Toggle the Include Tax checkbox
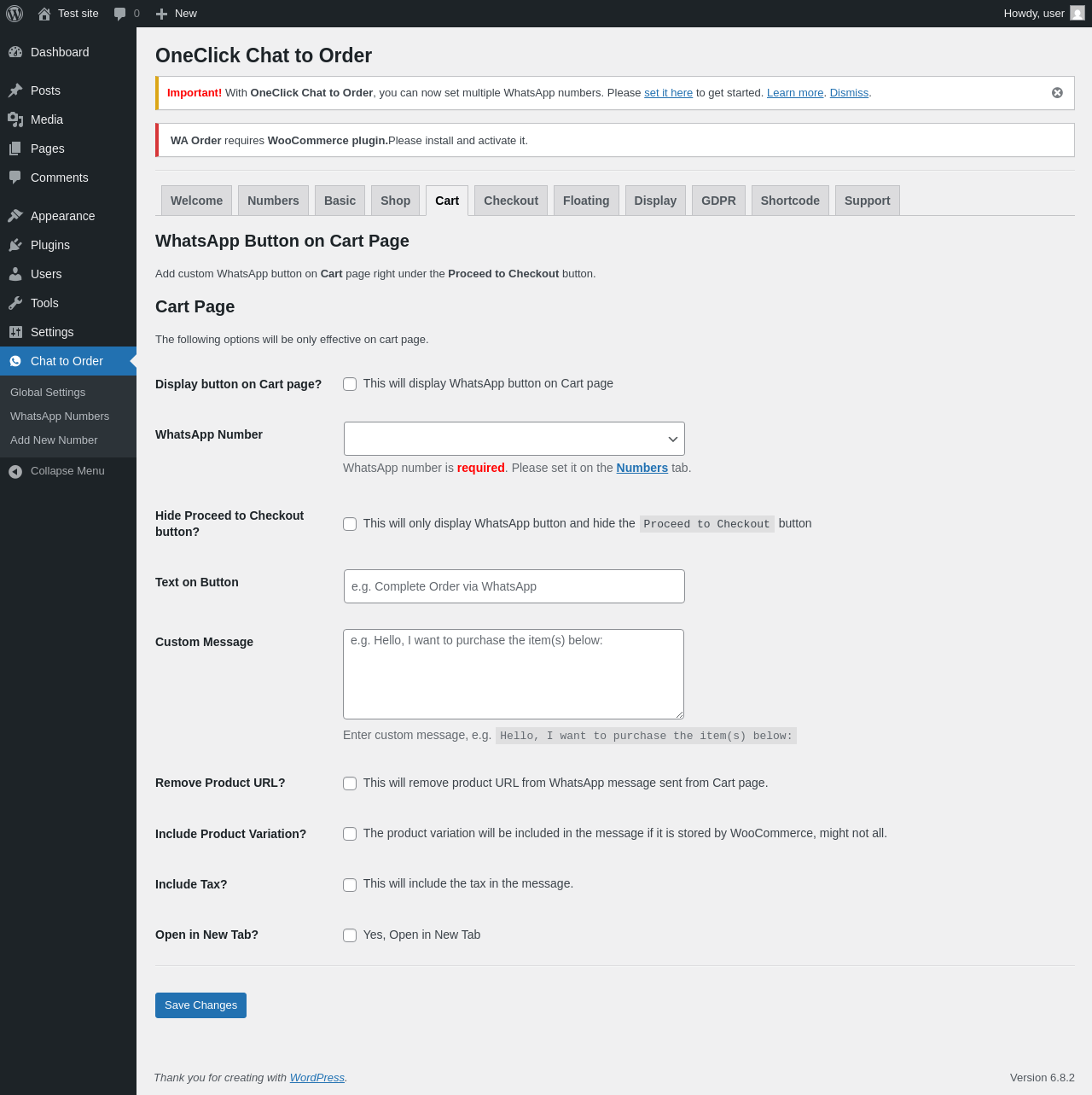 350,885
